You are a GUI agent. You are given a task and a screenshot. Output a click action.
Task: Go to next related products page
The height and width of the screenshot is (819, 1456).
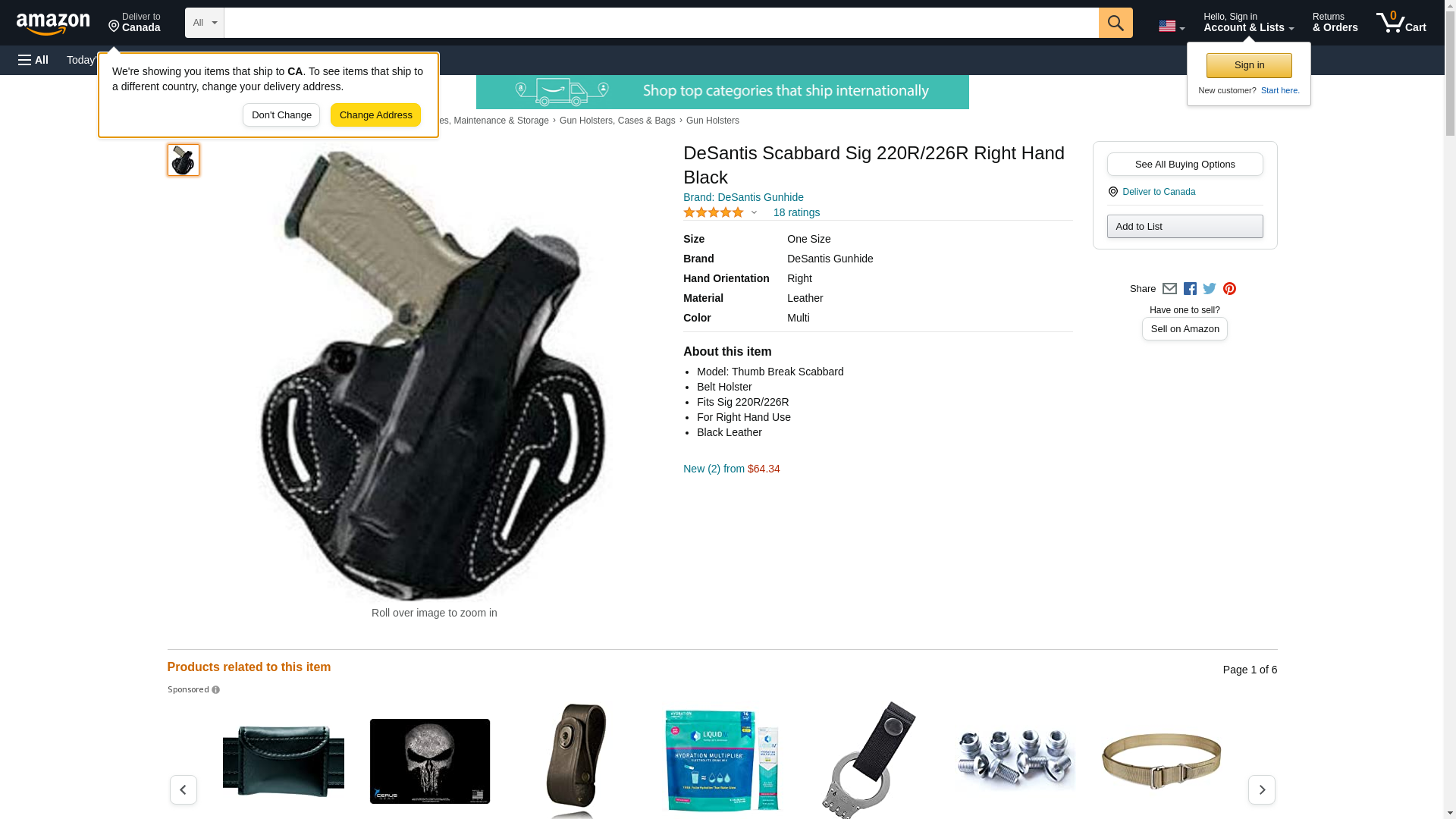point(1261,789)
